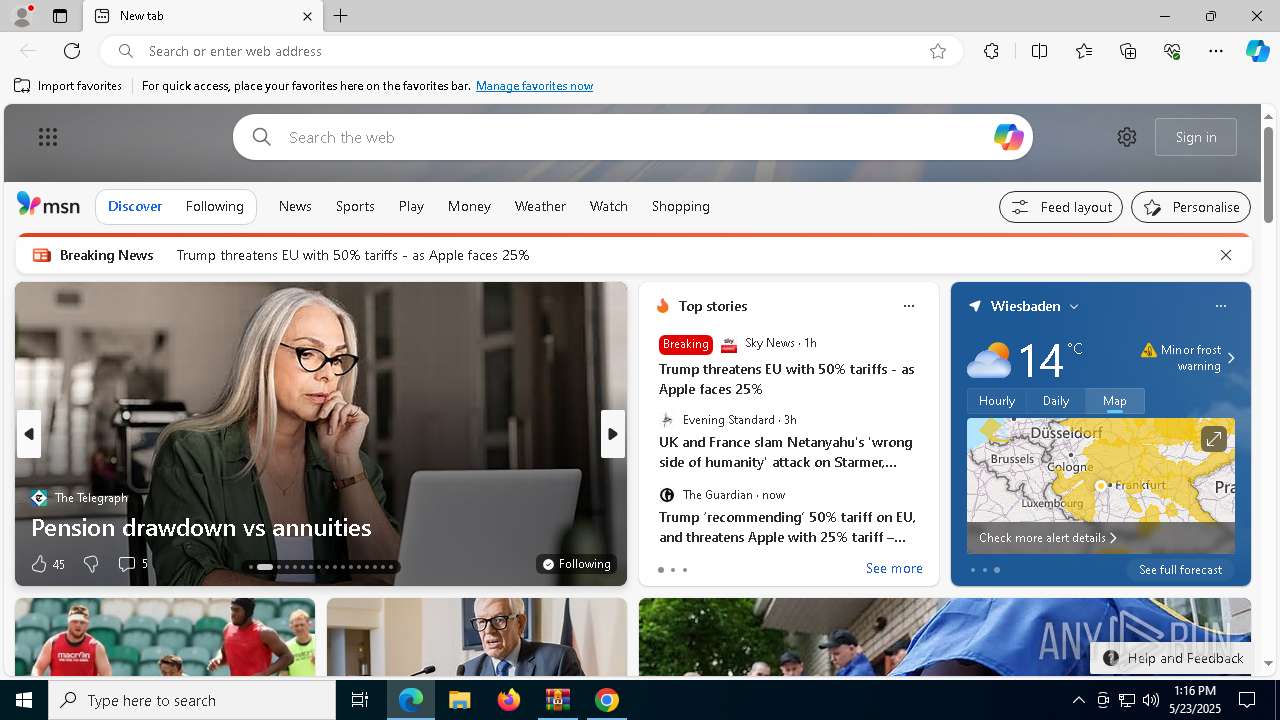Viewport: 1280px width, 720px height.
Task: Open See full forecast link
Action: click(1180, 570)
